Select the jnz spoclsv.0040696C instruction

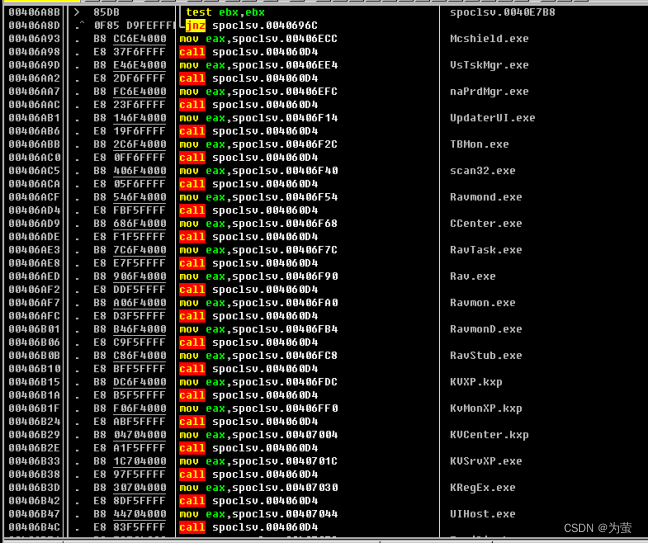(252, 26)
